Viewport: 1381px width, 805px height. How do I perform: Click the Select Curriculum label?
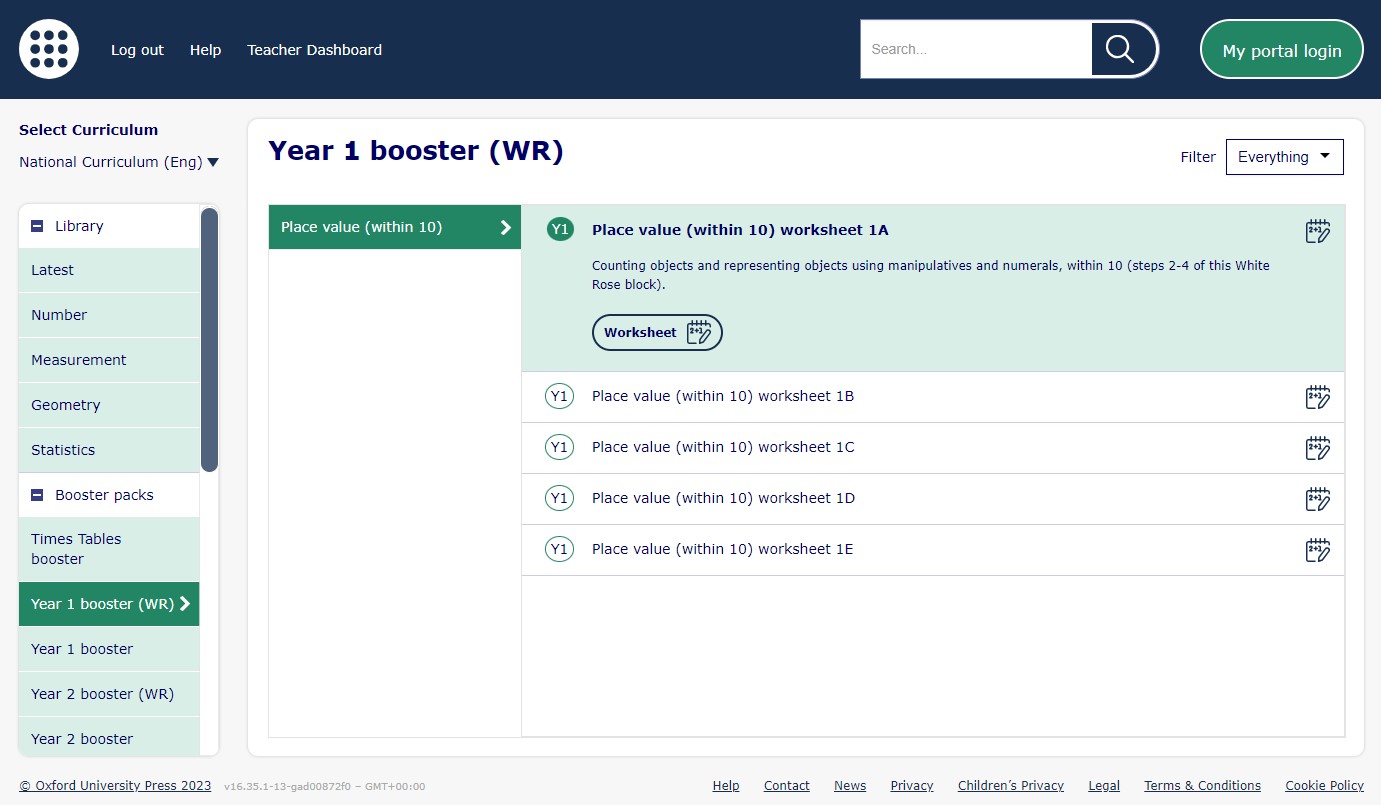88,130
